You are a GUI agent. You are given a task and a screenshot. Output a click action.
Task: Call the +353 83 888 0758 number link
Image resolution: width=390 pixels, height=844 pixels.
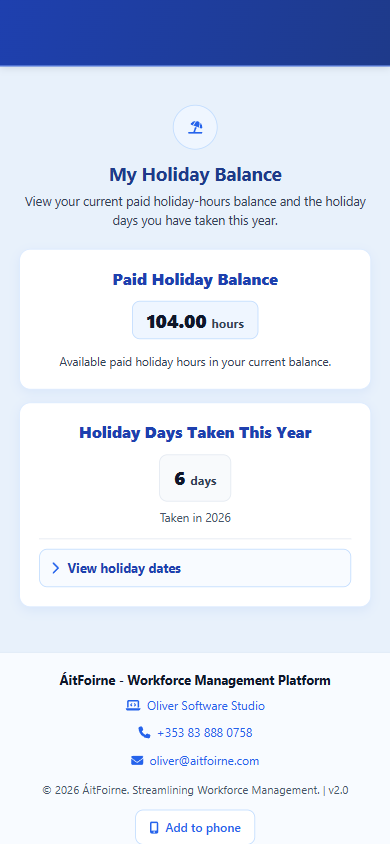click(204, 733)
